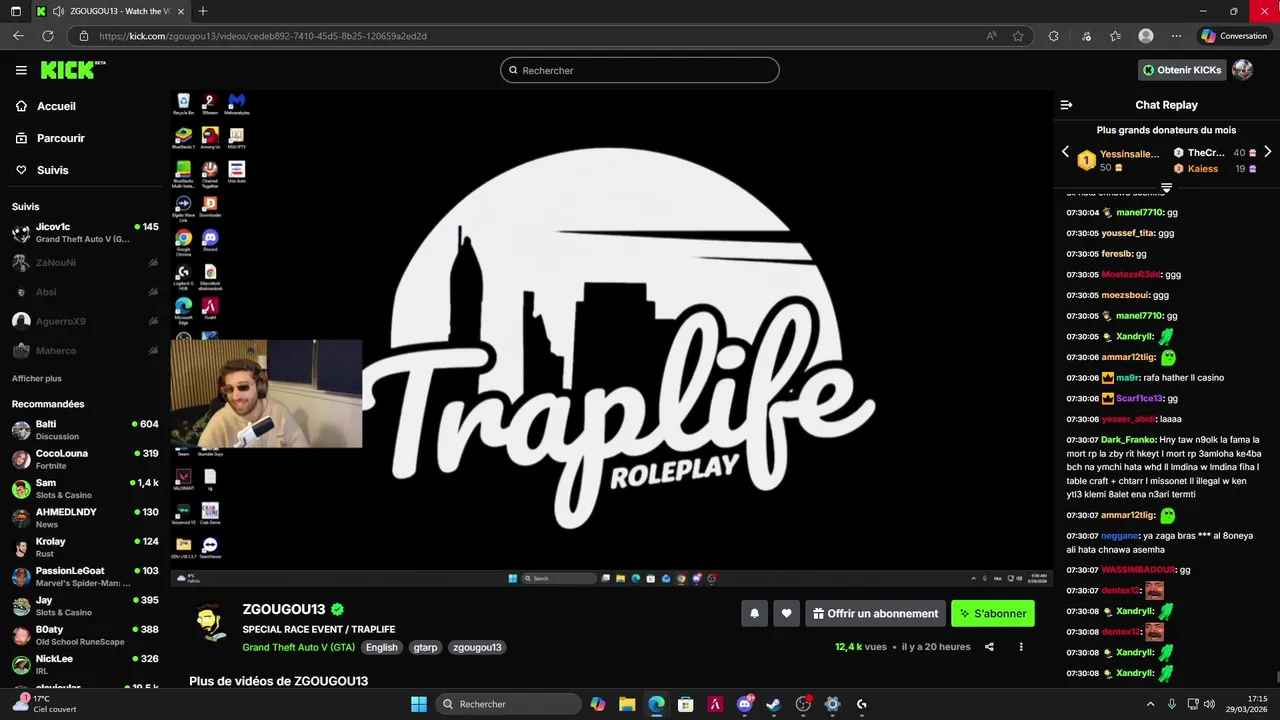Click the Windows taskbar Rechercher box
Image resolution: width=1280 pixels, height=720 pixels.
click(x=507, y=704)
